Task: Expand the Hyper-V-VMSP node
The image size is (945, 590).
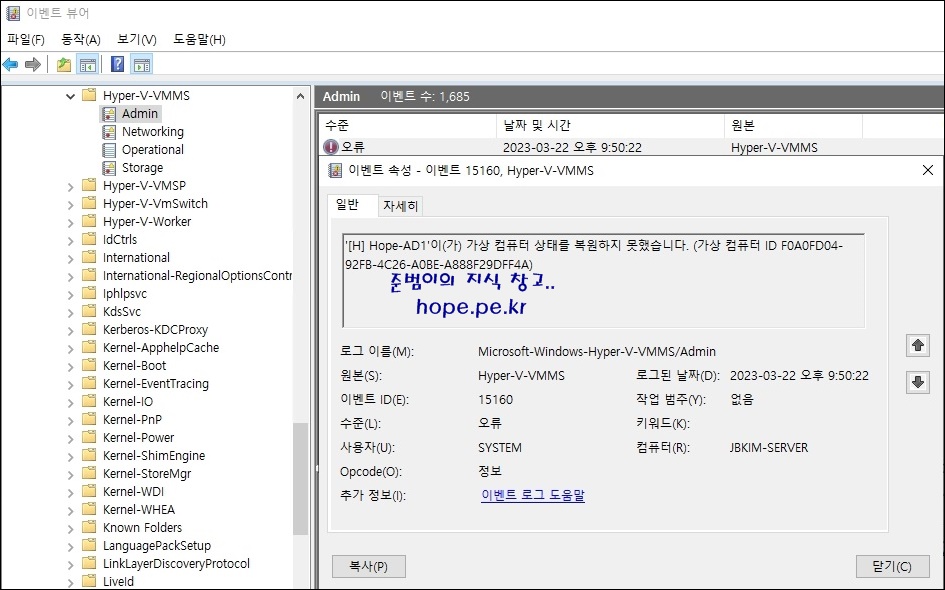Action: click(71, 187)
